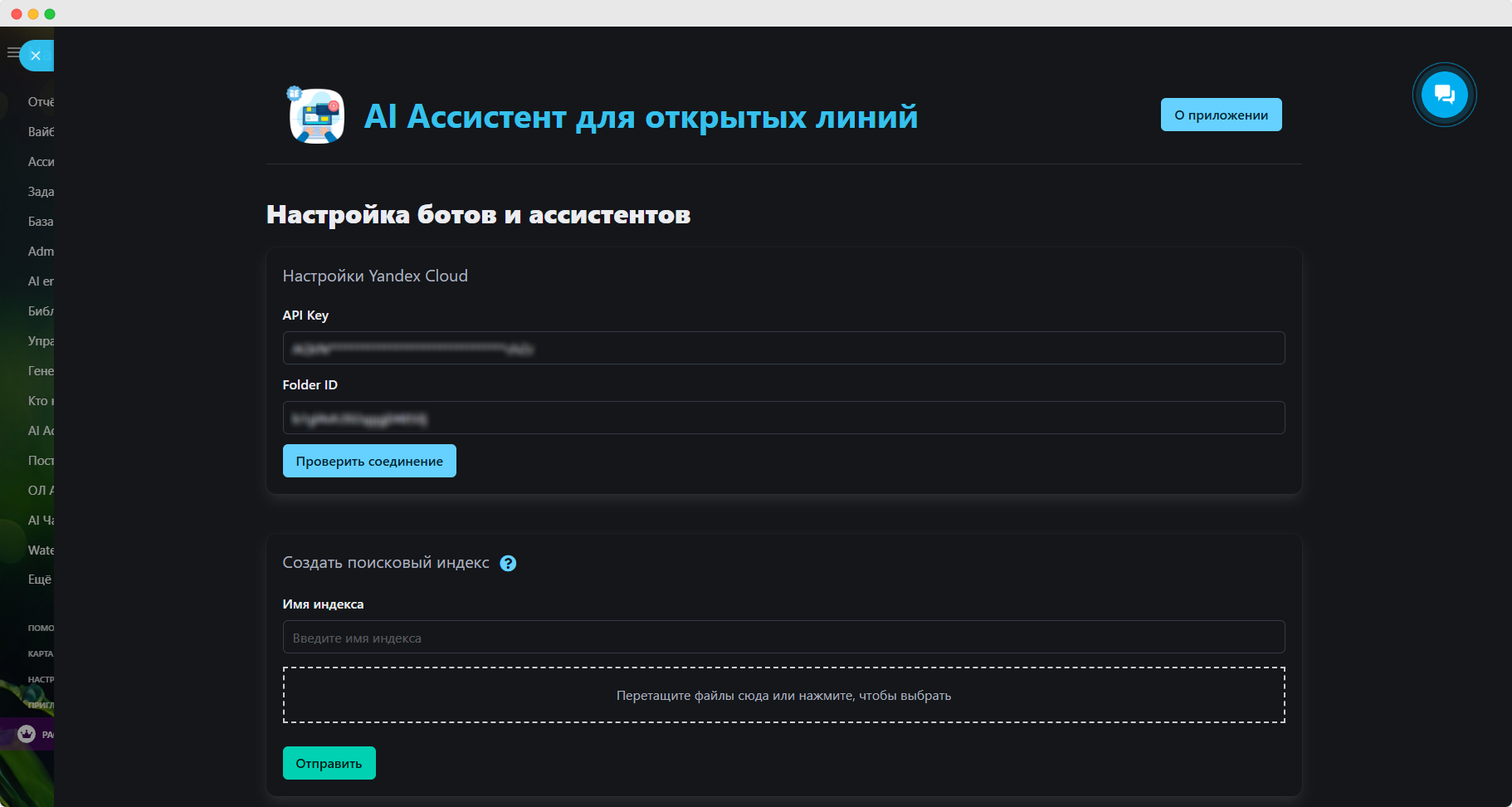Open the 'О приложении' button
Image resolution: width=1512 pixels, height=807 pixels.
[1221, 115]
